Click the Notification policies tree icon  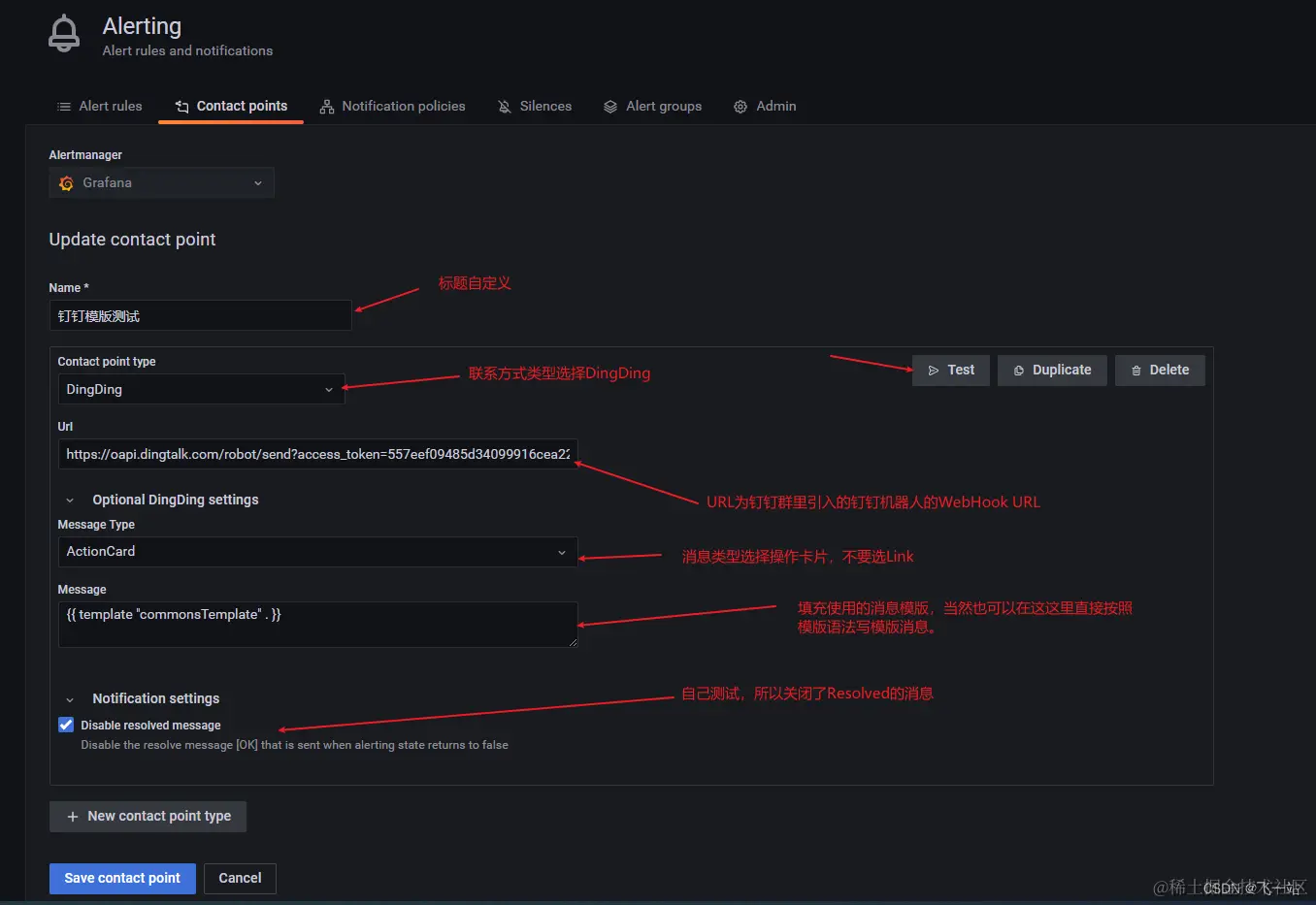pos(327,107)
